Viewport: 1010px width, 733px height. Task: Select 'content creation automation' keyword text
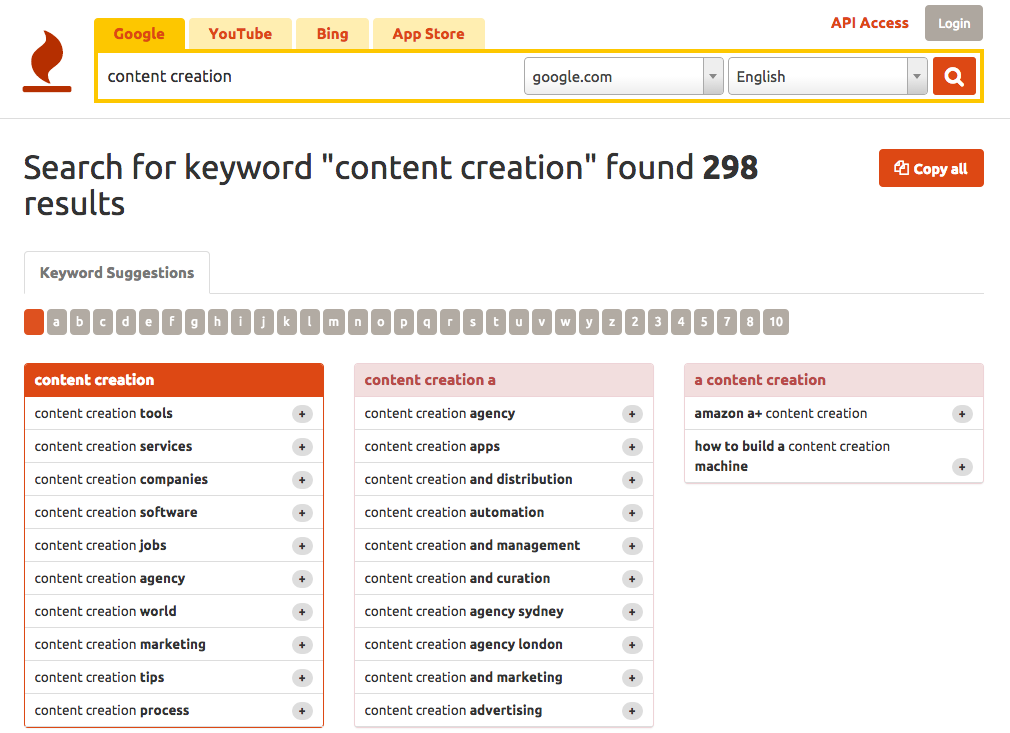tap(454, 513)
